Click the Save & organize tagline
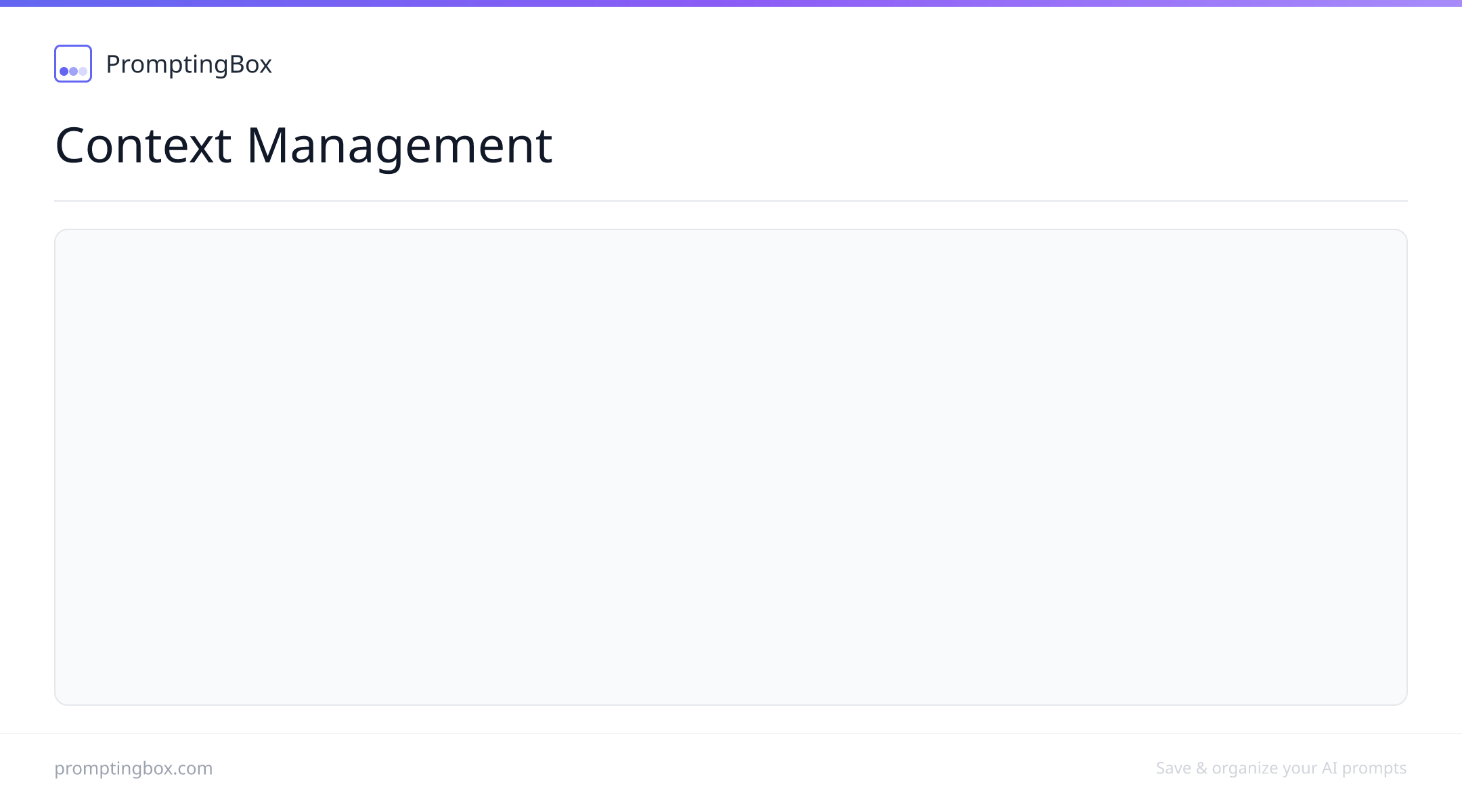Viewport: 1462px width, 812px height. (1281, 768)
